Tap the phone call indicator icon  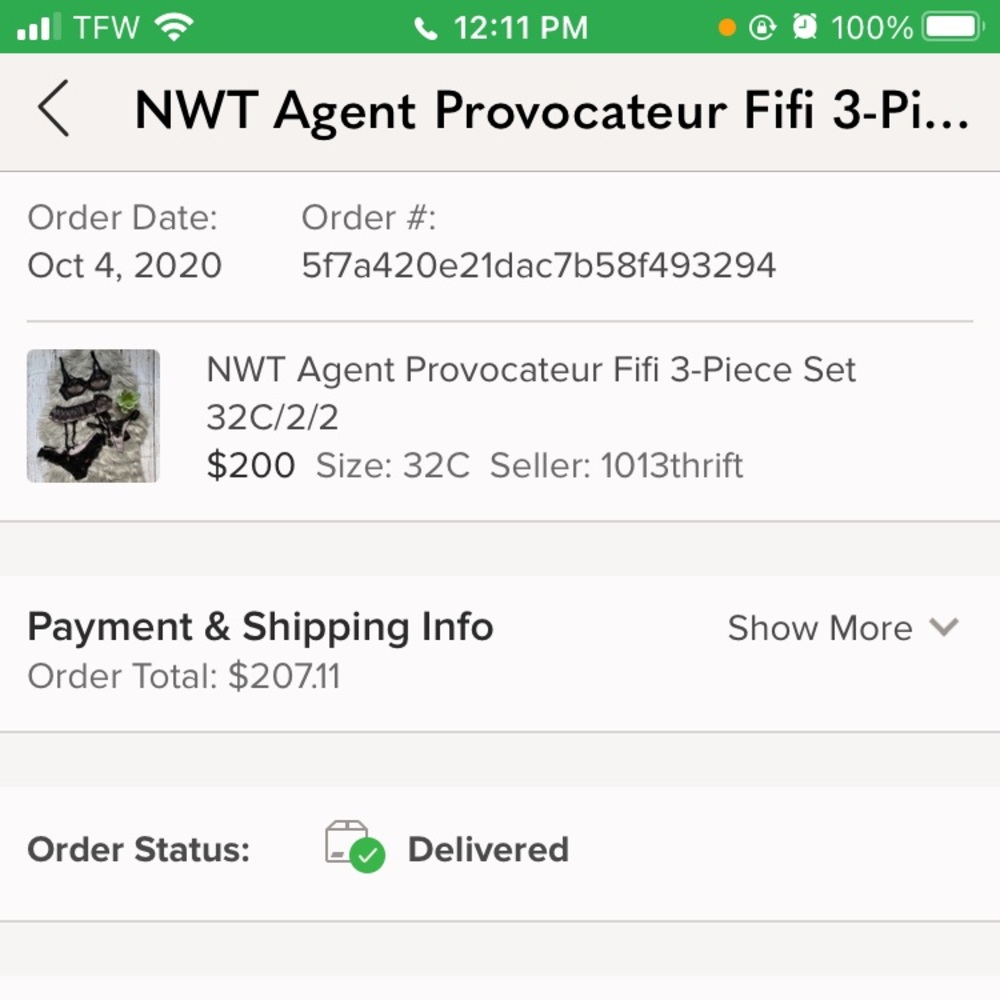pyautogui.click(x=426, y=29)
